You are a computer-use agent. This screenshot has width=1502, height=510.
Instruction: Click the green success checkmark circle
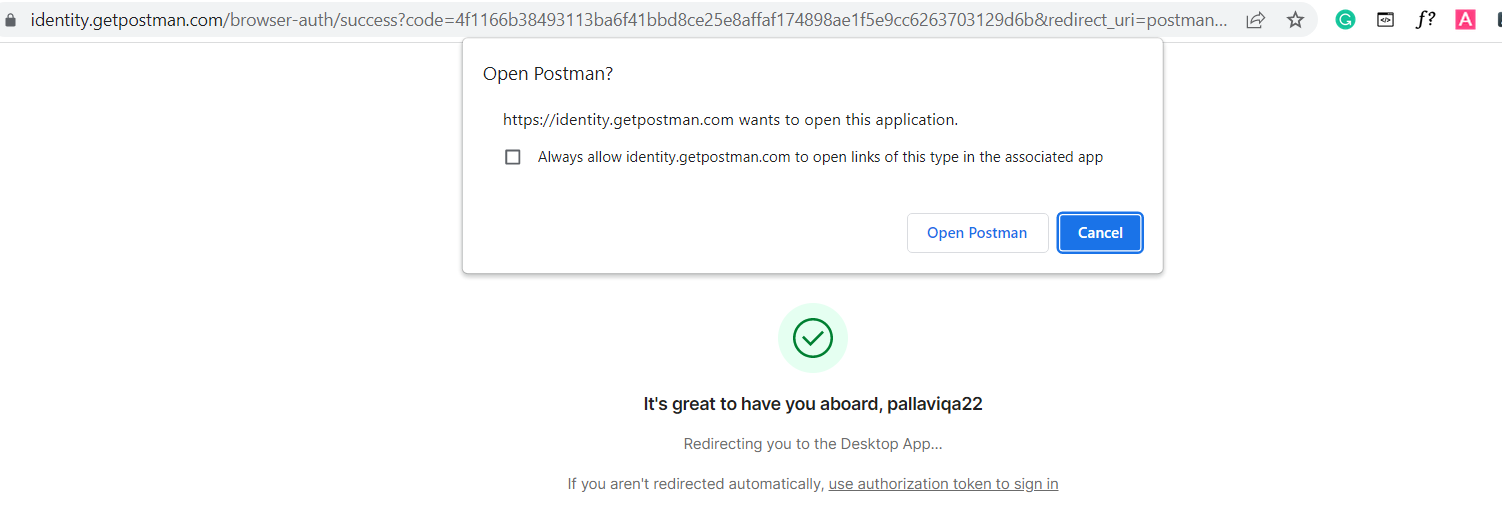(813, 338)
